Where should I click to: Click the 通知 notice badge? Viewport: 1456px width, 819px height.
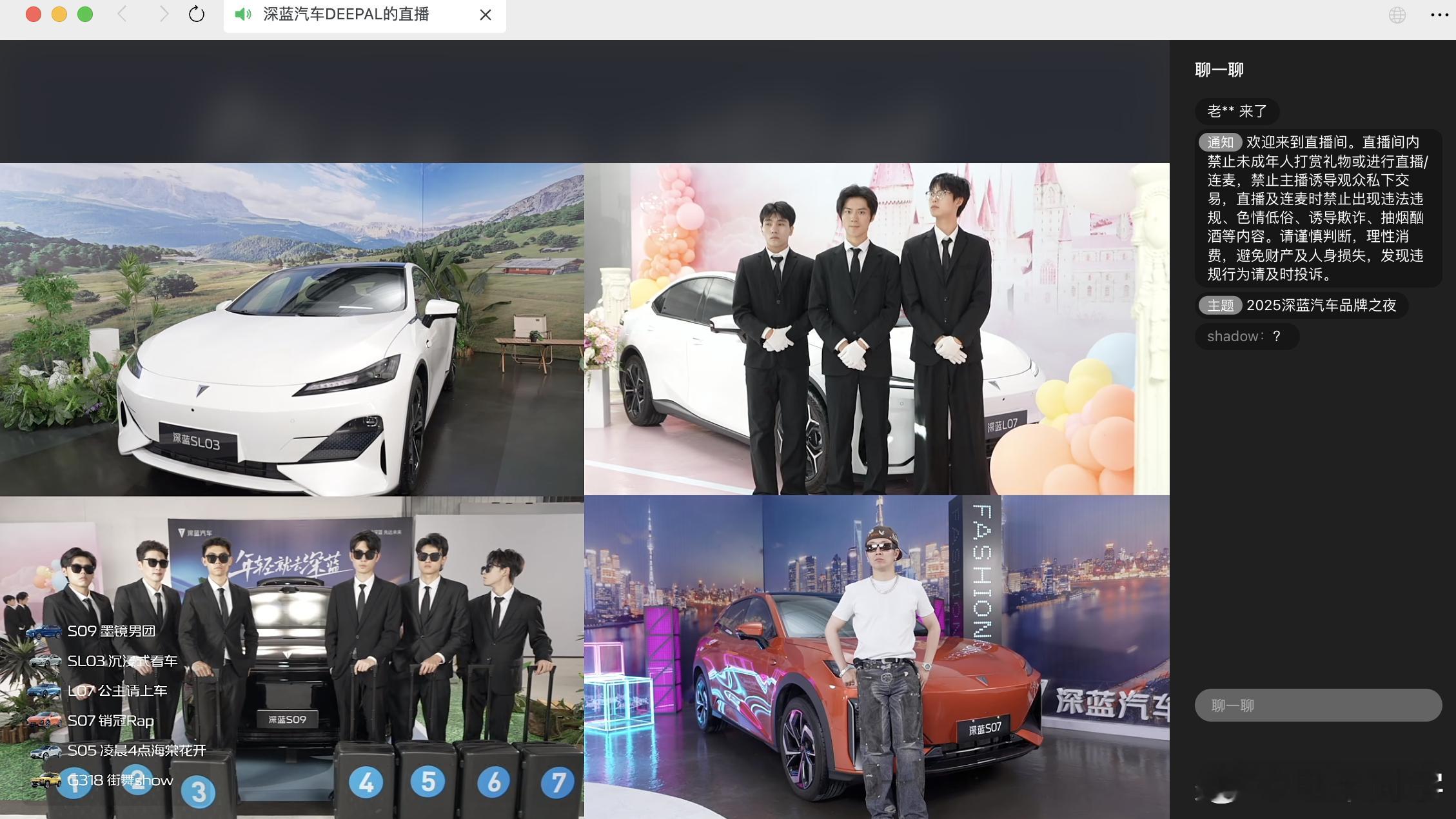click(x=1220, y=142)
